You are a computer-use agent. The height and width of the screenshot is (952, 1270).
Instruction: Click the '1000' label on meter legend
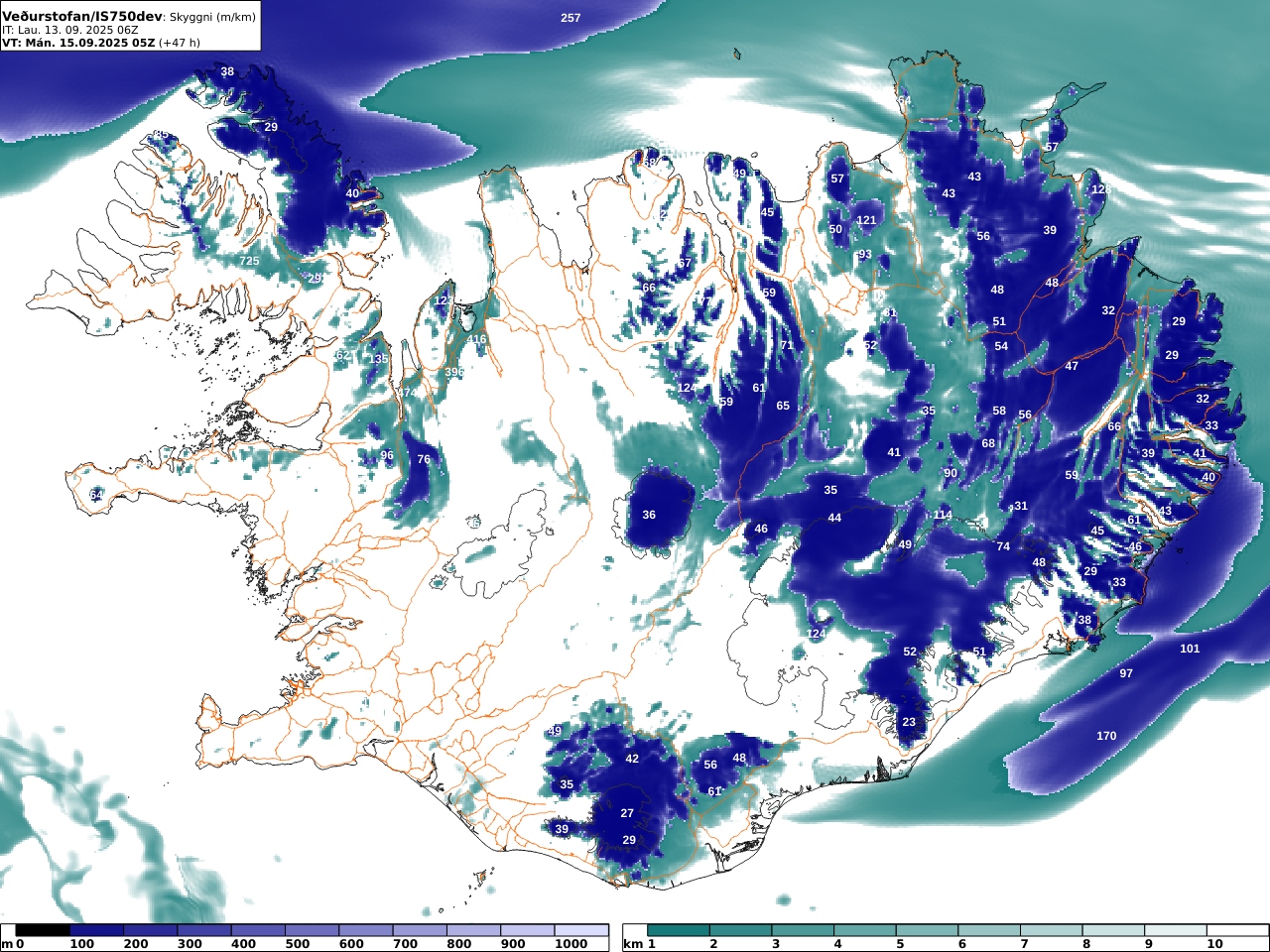point(571,944)
